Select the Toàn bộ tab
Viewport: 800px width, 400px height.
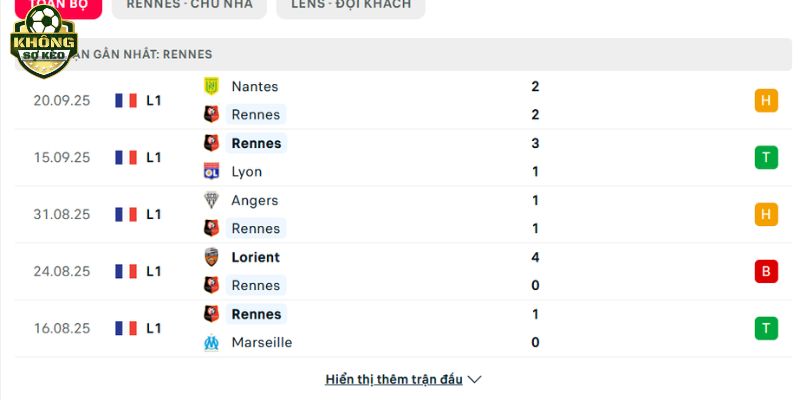pyautogui.click(x=58, y=6)
